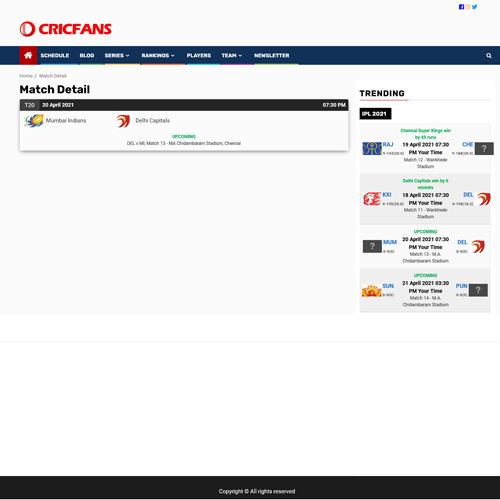500x500 pixels.
Task: Expand the Team dropdown menu
Action: point(232,55)
